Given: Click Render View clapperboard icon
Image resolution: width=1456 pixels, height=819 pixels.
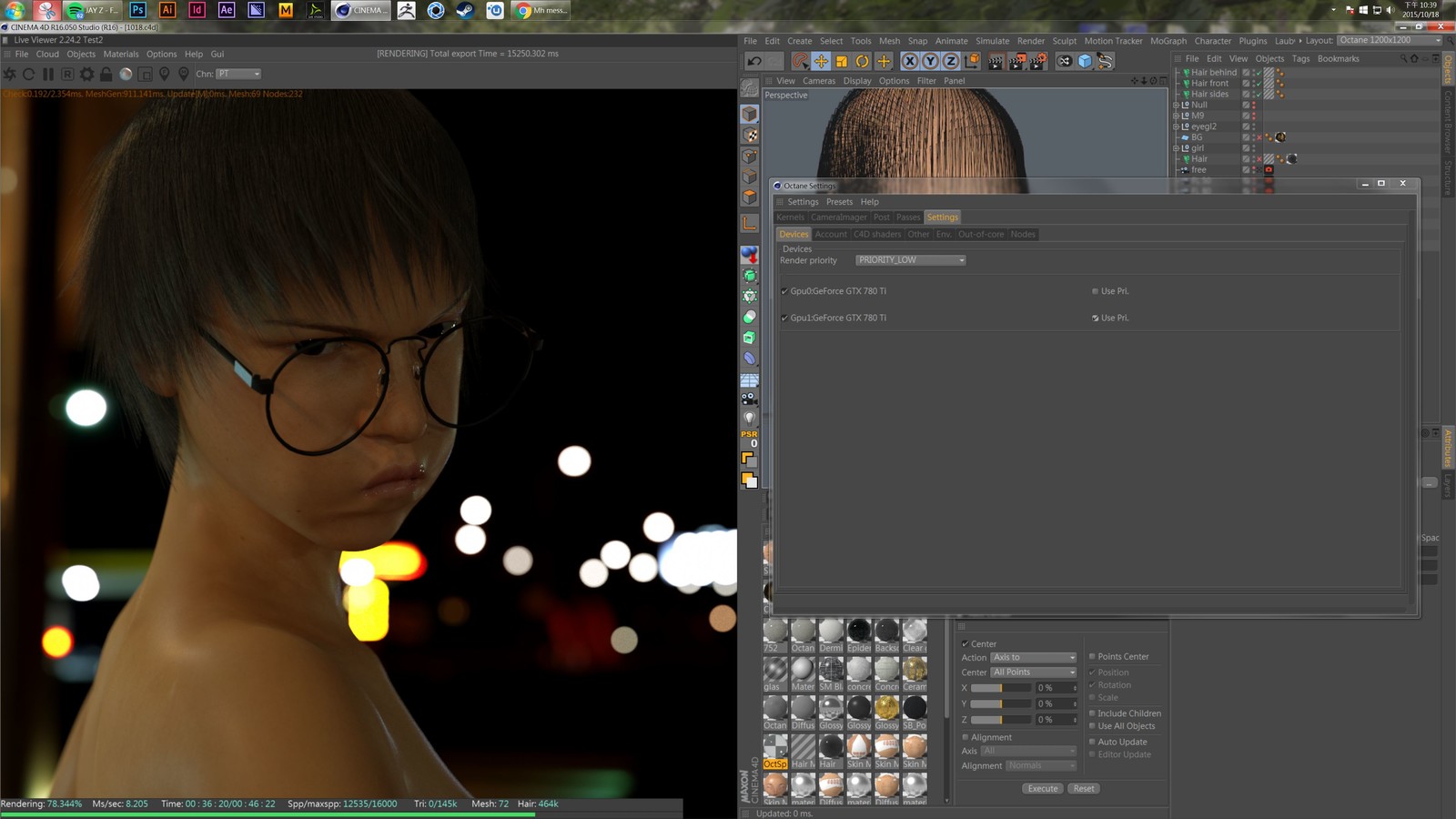Looking at the screenshot, I should coord(996,61).
